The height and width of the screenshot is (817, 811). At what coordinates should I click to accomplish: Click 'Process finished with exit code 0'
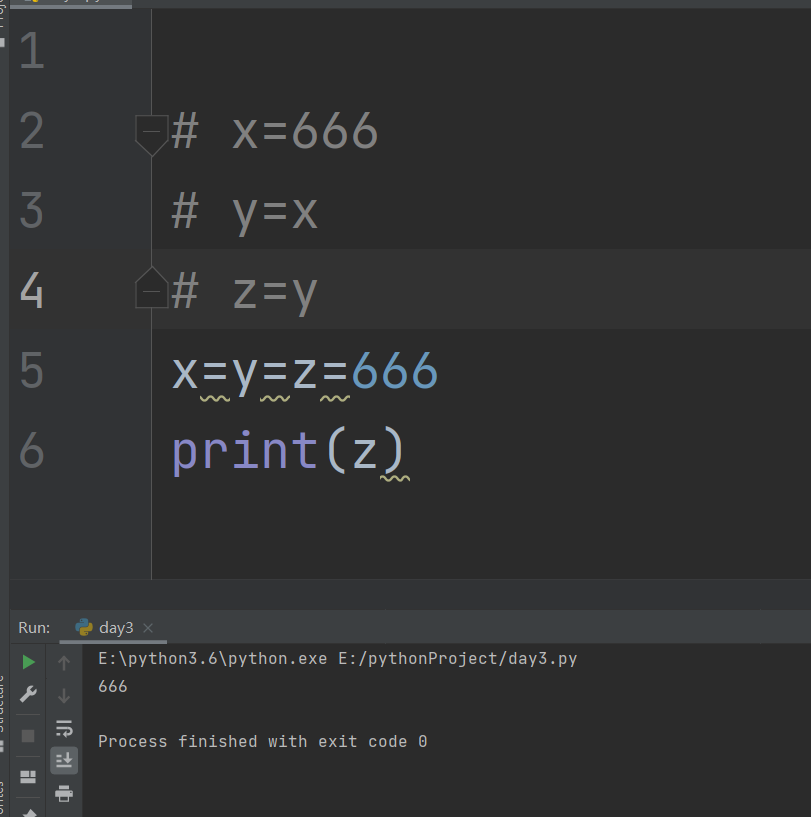pyautogui.click(x=263, y=741)
